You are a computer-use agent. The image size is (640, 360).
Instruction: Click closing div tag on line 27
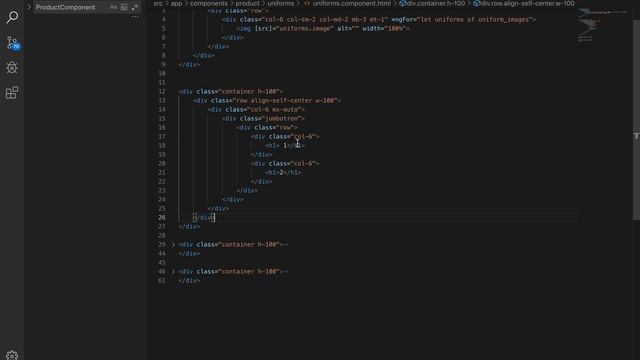point(189,227)
